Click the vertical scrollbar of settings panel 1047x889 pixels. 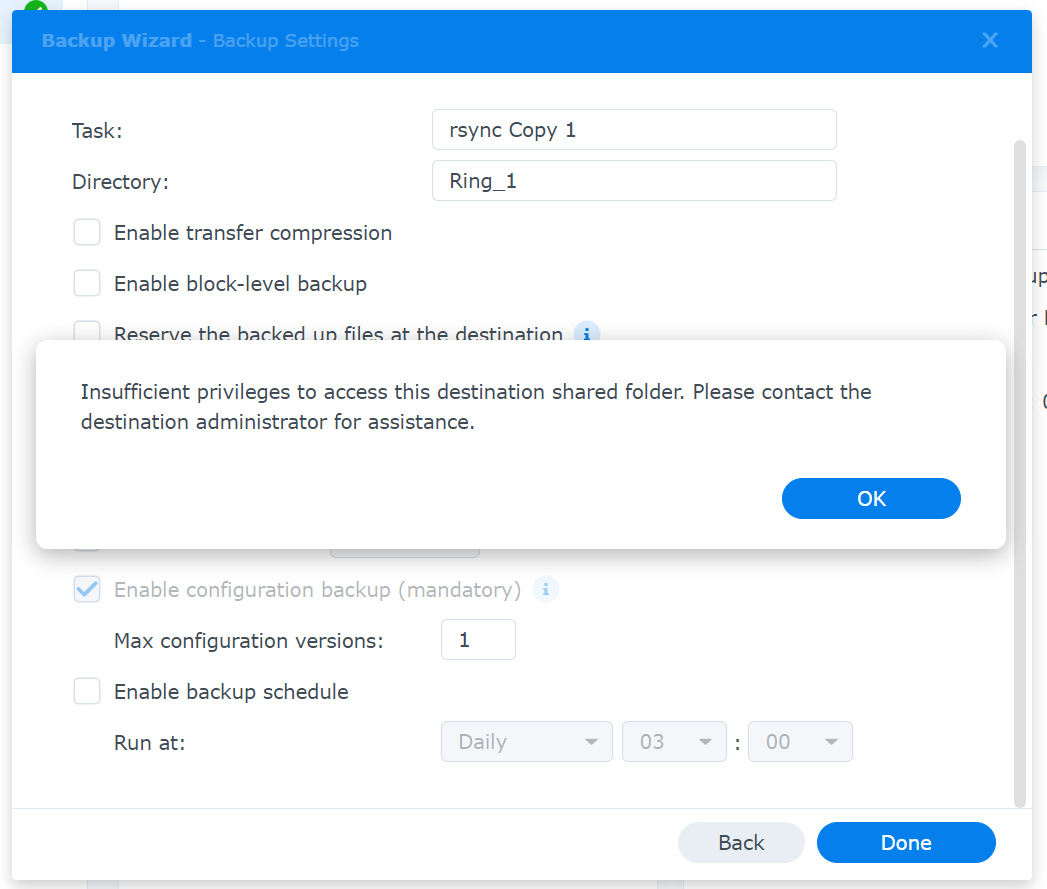coord(1019,474)
